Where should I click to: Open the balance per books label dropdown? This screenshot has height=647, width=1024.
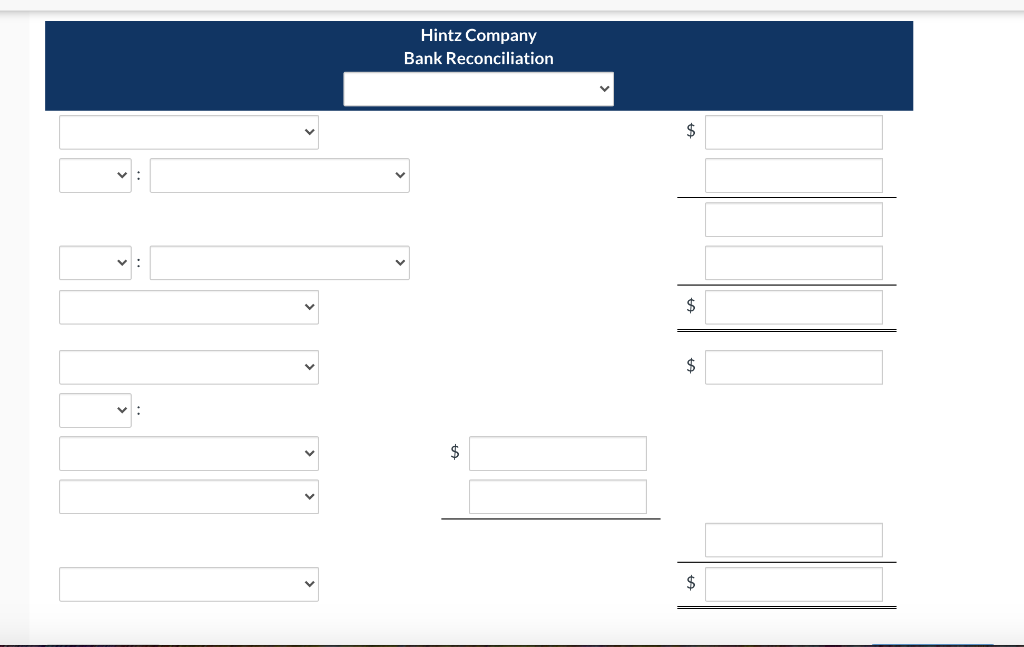(188, 367)
